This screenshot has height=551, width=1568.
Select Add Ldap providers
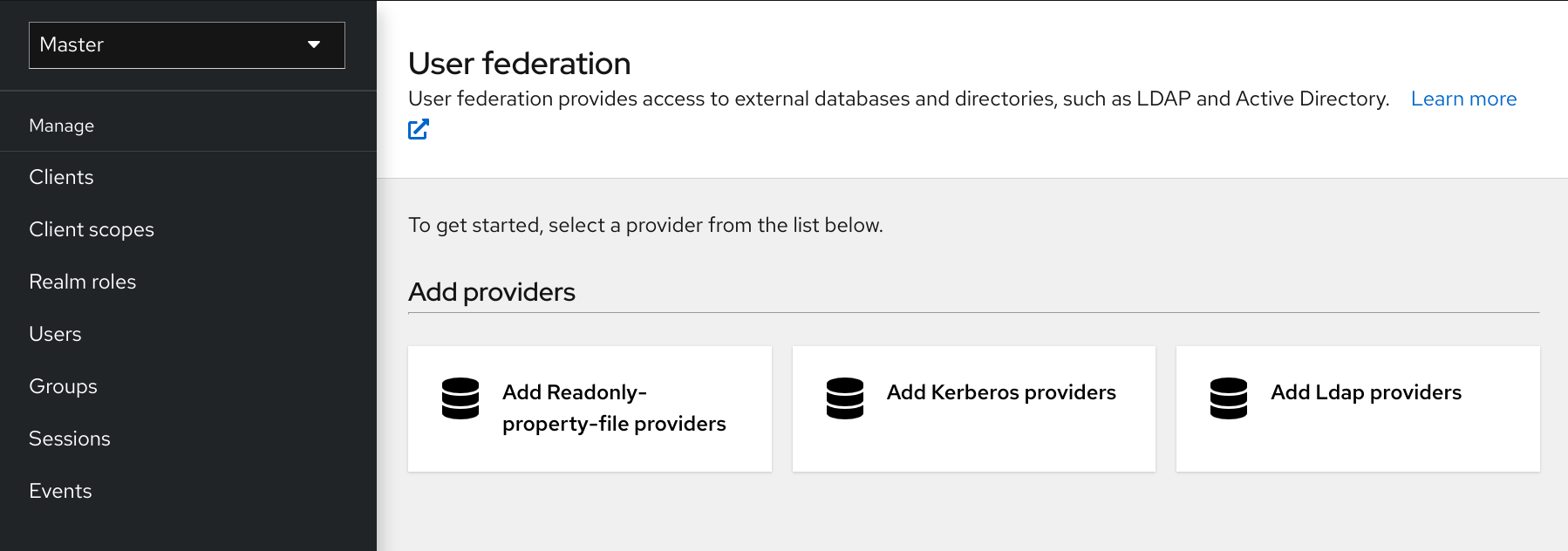(1357, 408)
